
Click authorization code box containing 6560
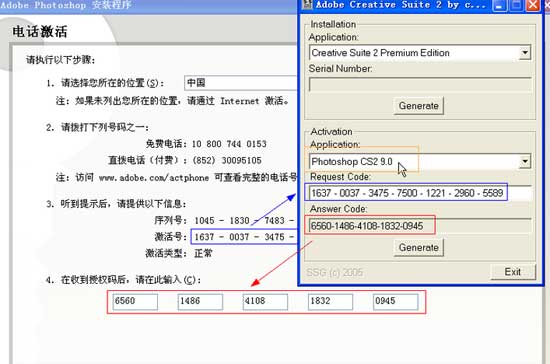pos(135,302)
